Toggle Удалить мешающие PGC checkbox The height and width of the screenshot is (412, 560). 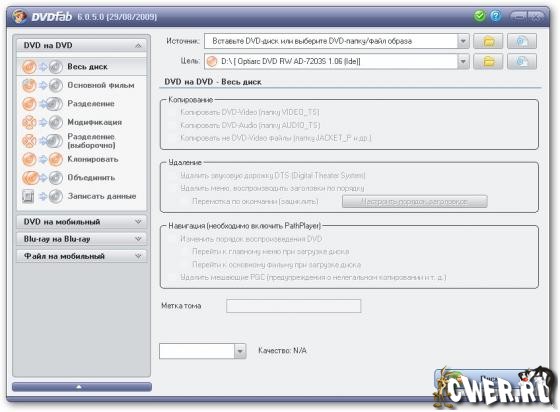point(173,277)
